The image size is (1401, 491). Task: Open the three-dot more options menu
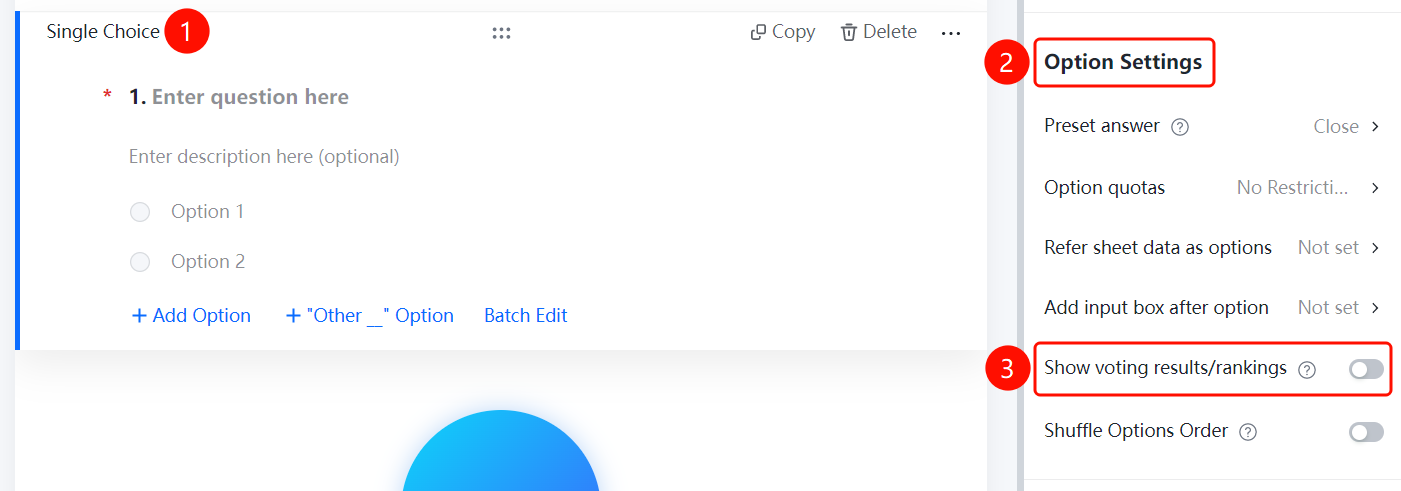[951, 33]
